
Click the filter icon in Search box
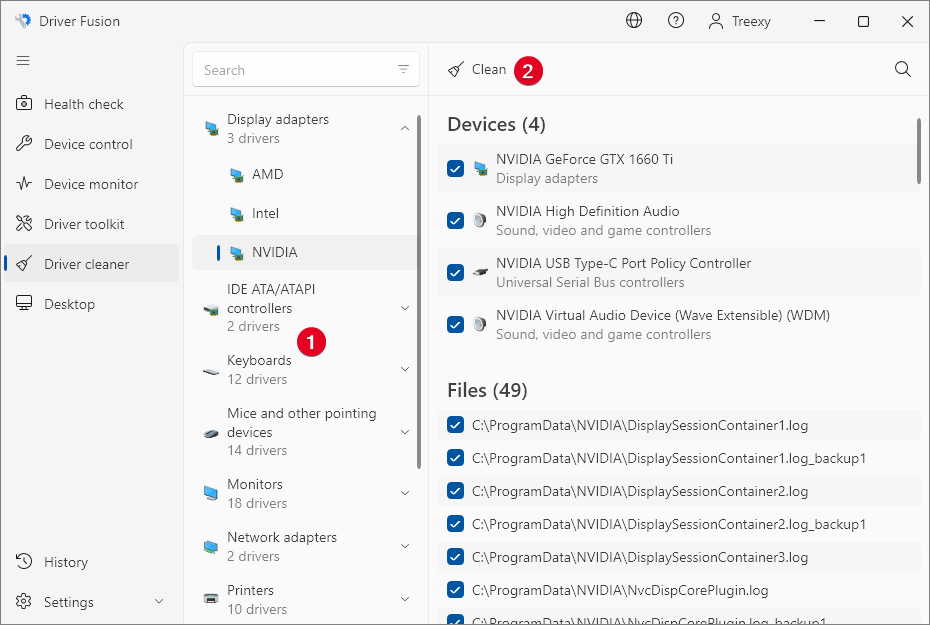(403, 69)
